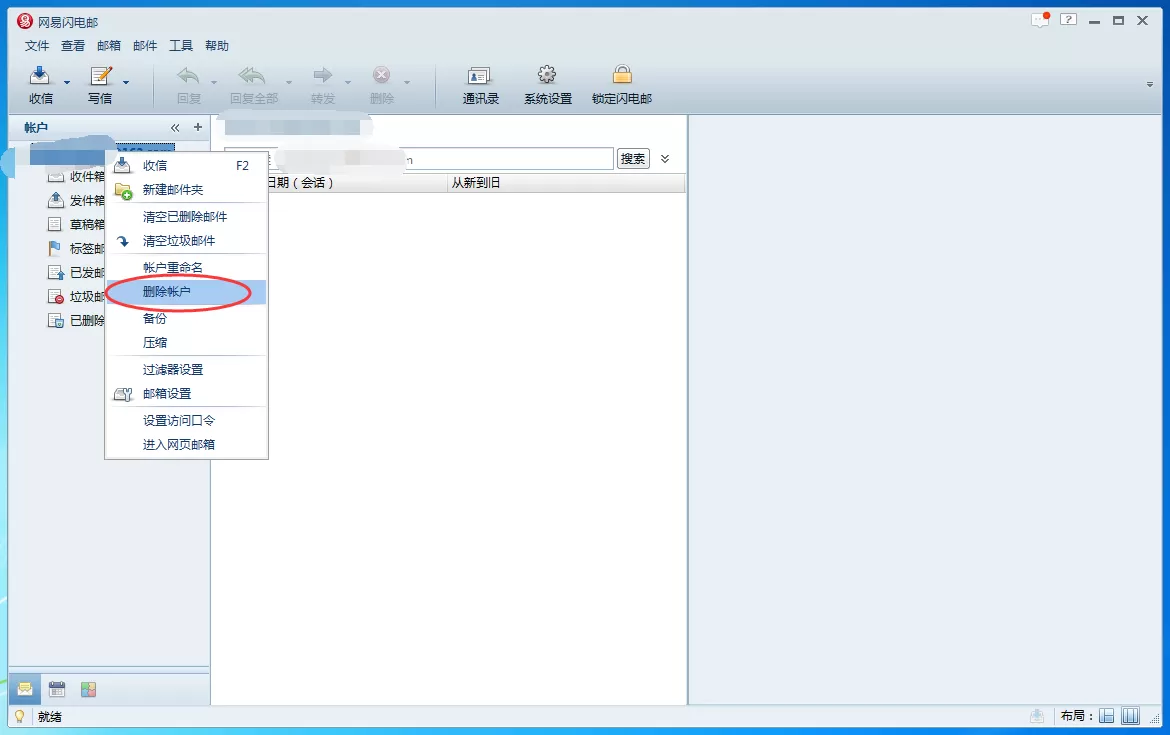Expand the 回复 dropdown arrow
Viewport: 1170px width, 735px height.
[x=213, y=82]
